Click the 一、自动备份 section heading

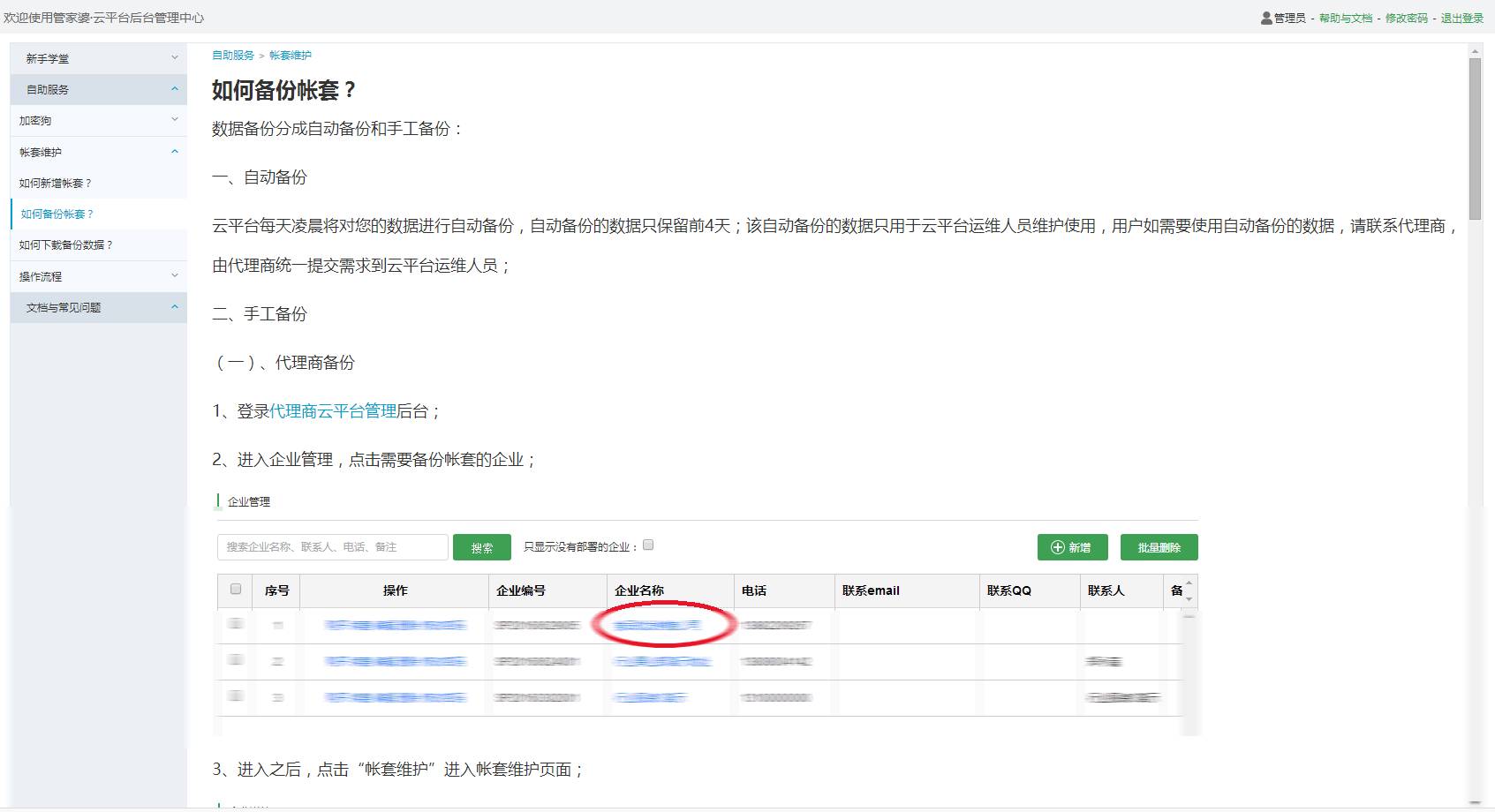[260, 177]
